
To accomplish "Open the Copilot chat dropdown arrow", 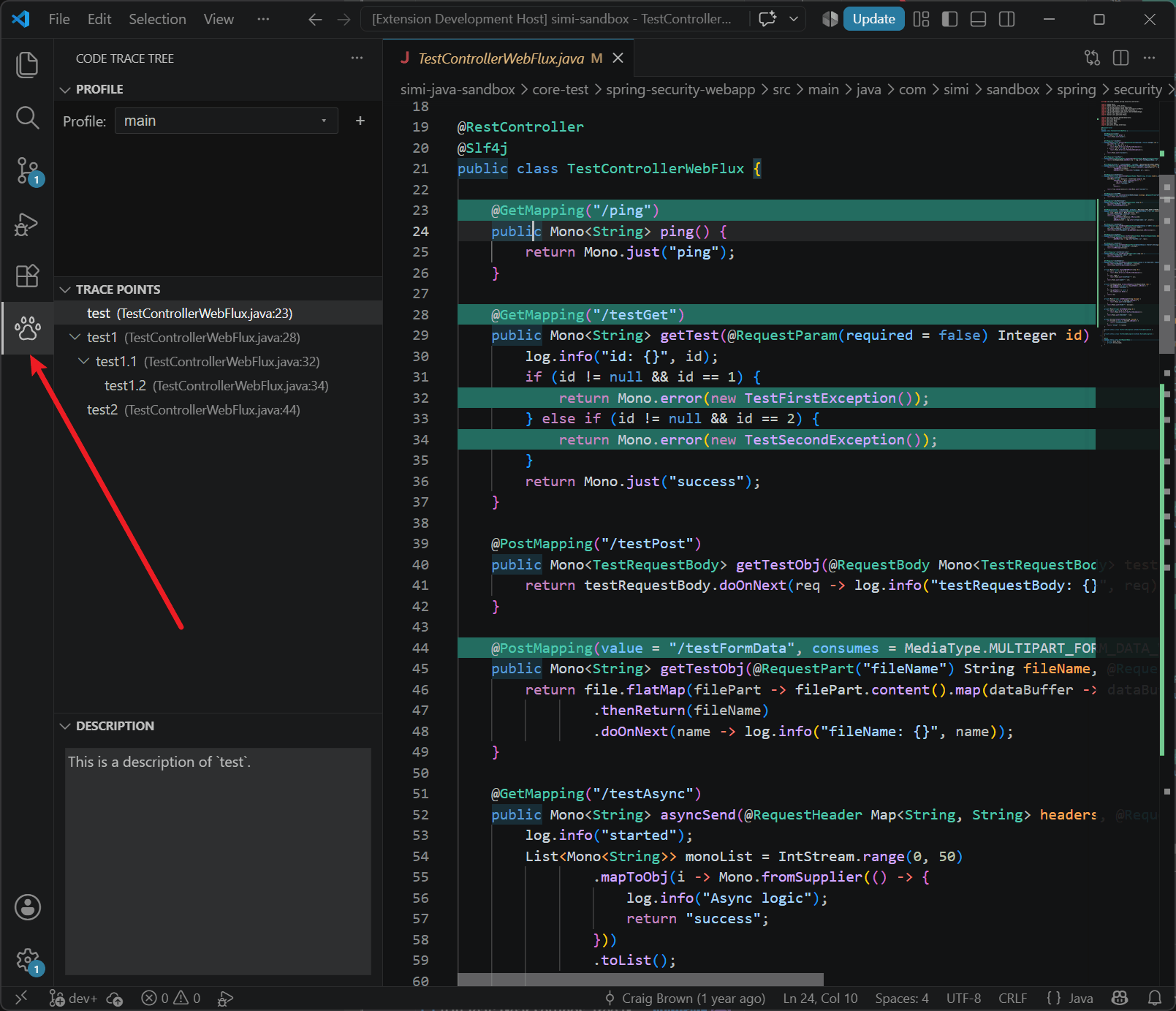I will pos(794,19).
